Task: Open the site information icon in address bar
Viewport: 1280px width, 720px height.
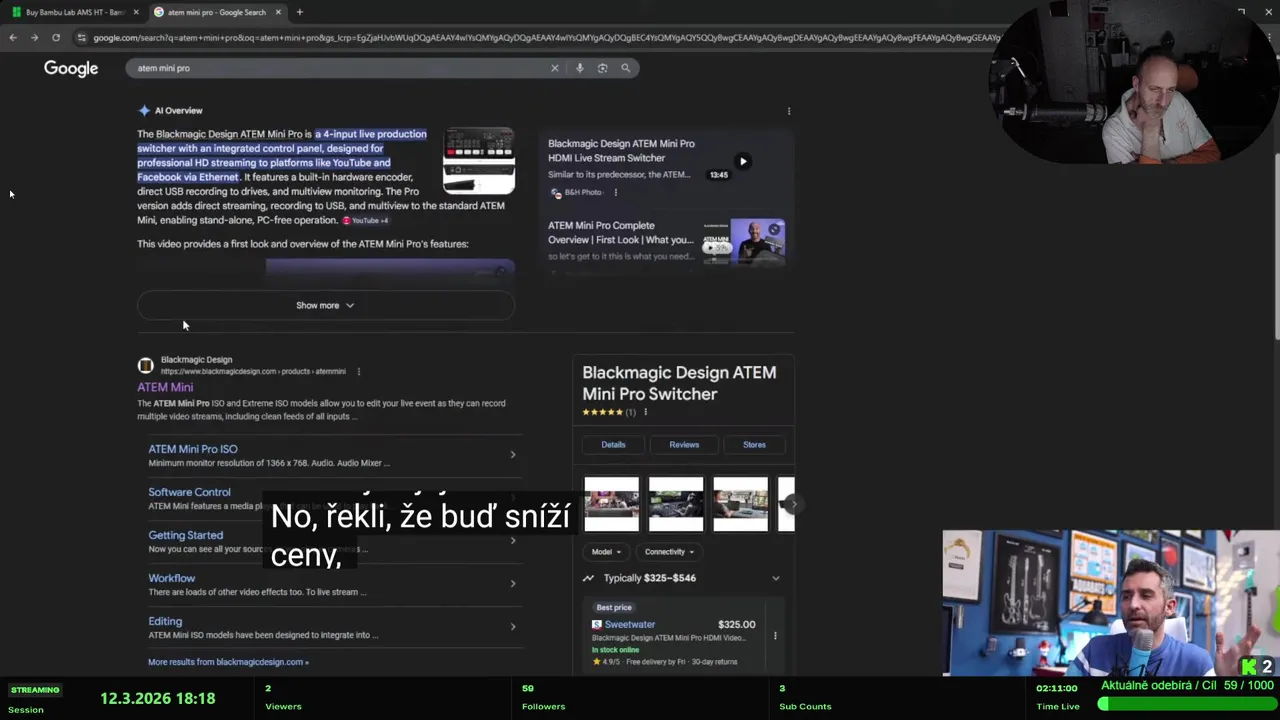Action: point(82,38)
